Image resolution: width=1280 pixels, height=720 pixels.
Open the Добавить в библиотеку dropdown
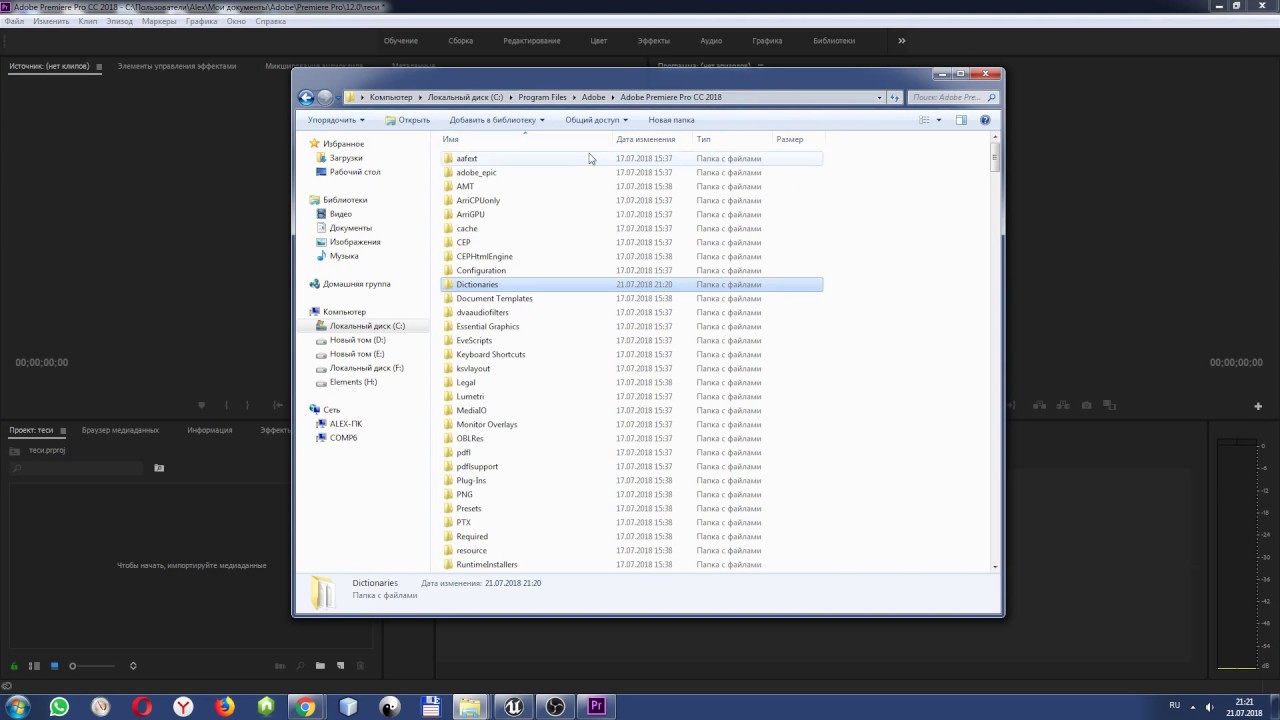(497, 120)
